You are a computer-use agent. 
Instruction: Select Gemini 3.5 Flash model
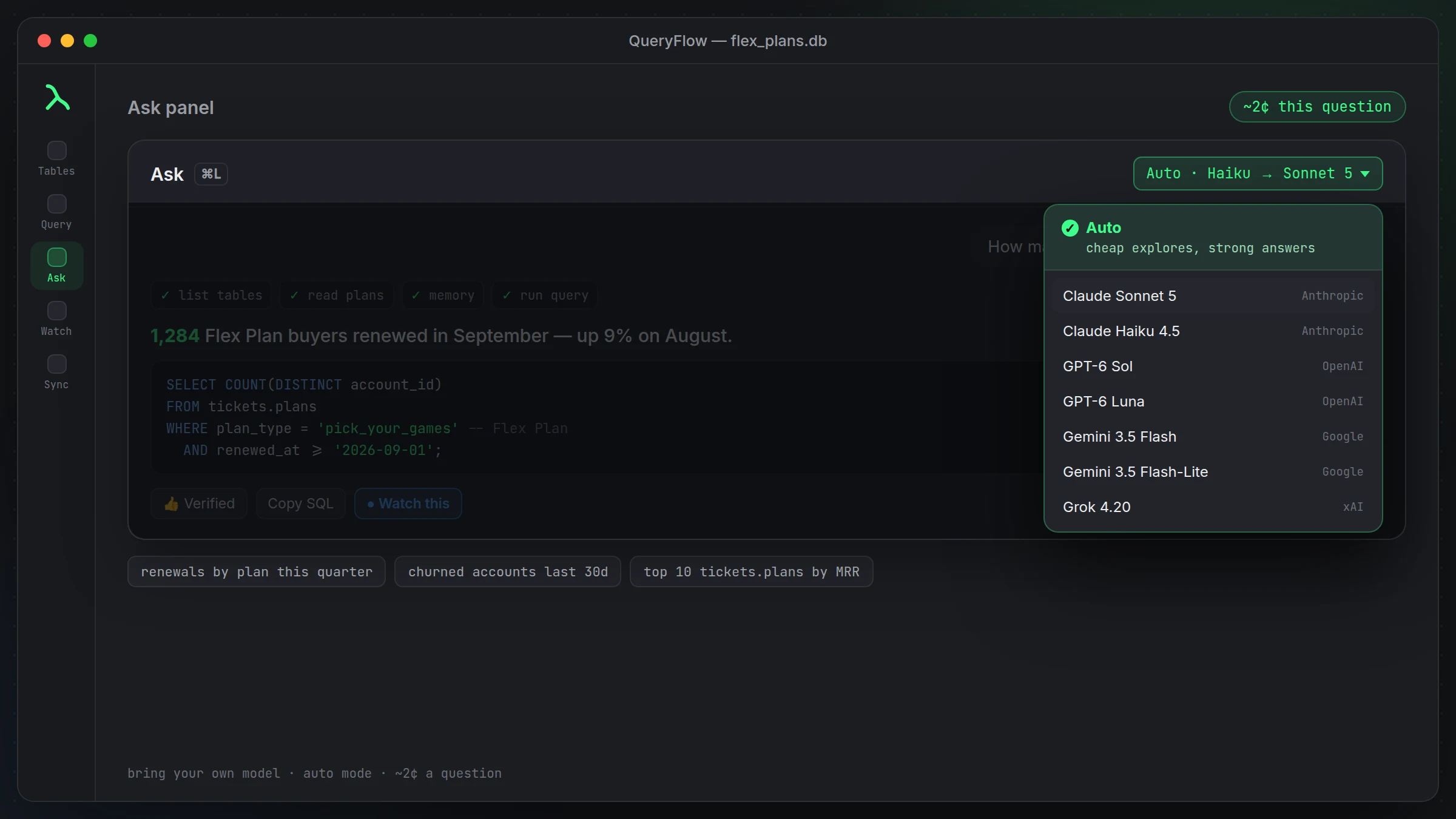[x=1213, y=437]
